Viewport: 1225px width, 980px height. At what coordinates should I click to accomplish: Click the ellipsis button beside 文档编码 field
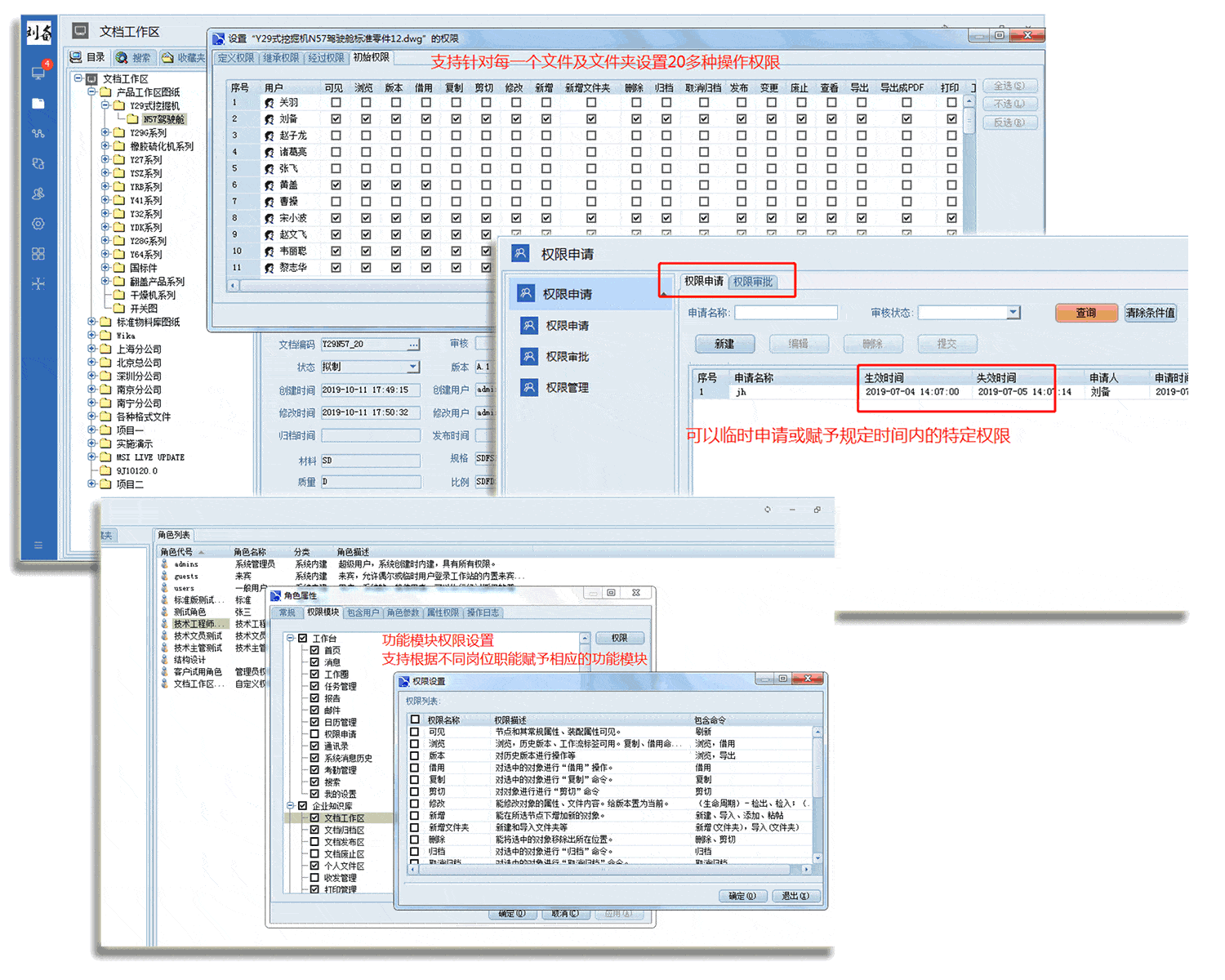[x=414, y=345]
